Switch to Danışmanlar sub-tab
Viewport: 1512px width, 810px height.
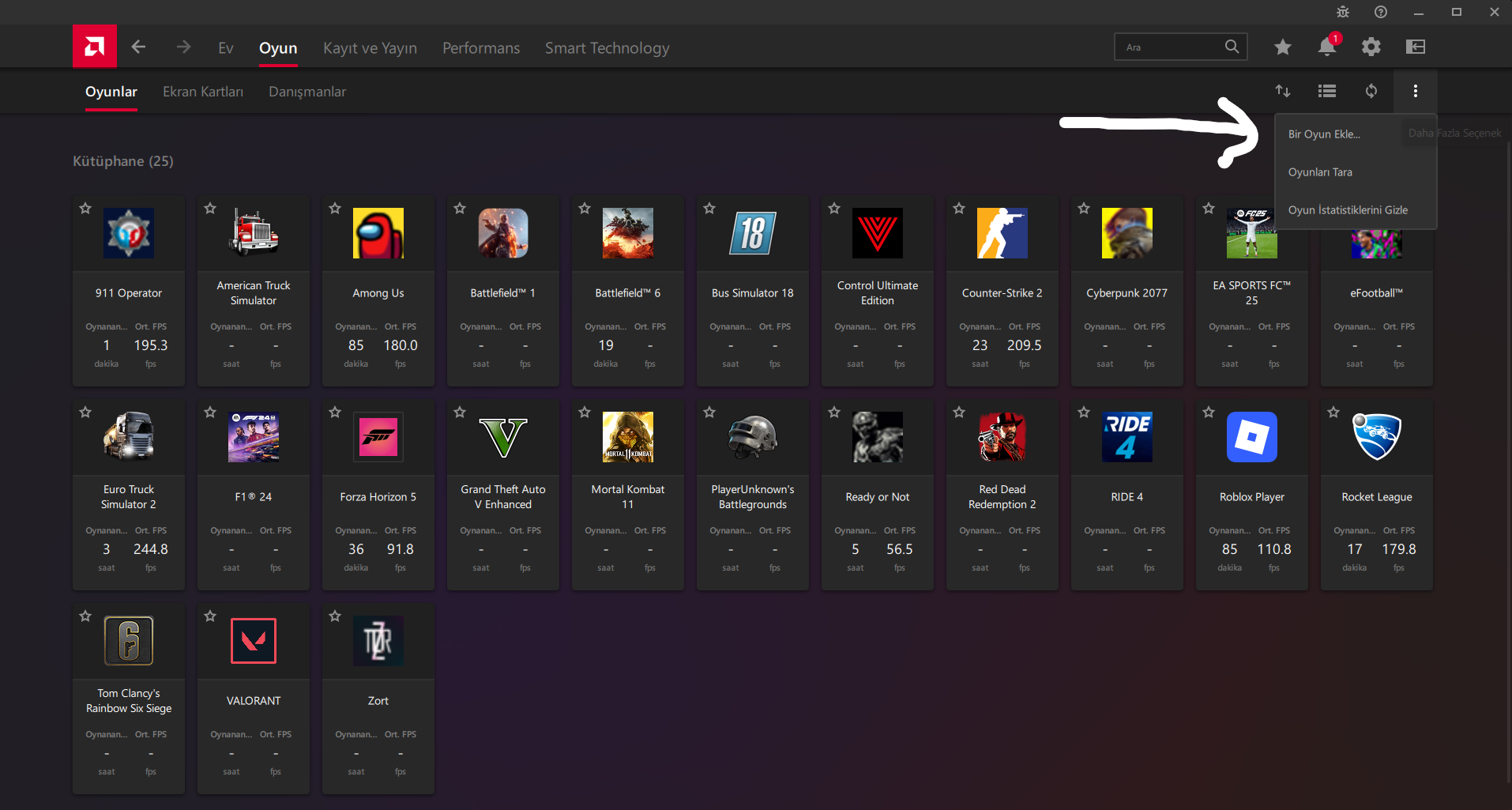[307, 92]
